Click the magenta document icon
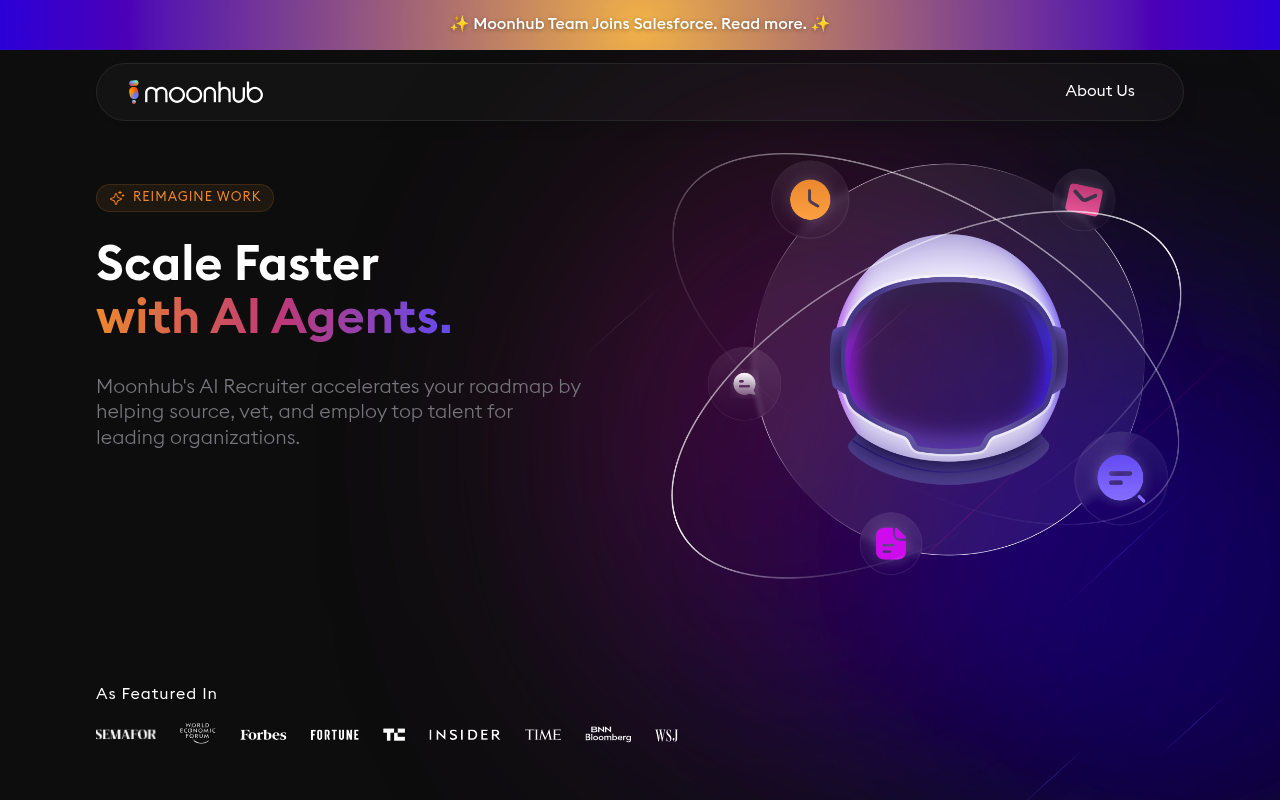This screenshot has height=800, width=1280. pyautogui.click(x=891, y=543)
